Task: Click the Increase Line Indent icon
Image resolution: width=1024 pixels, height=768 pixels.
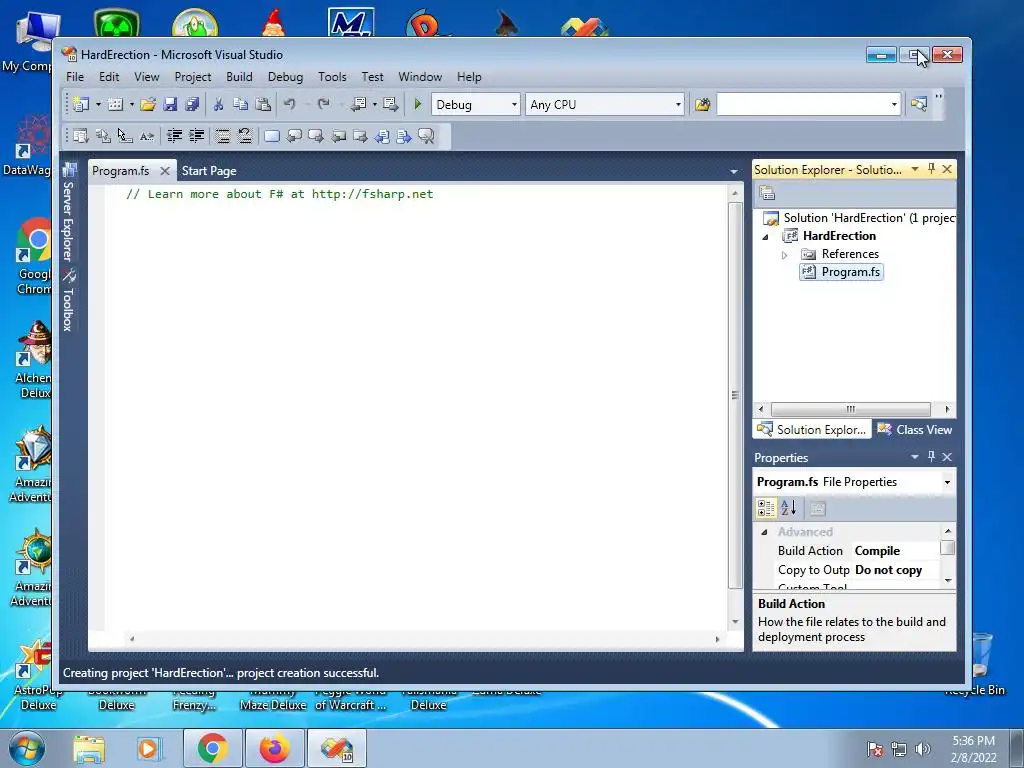Action: [x=197, y=136]
